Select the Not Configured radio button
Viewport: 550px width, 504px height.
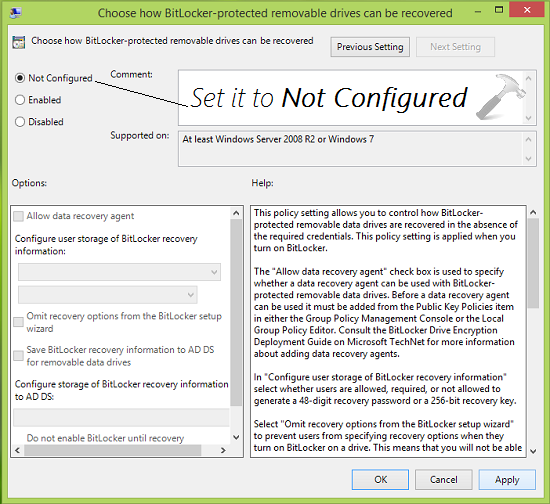point(20,78)
